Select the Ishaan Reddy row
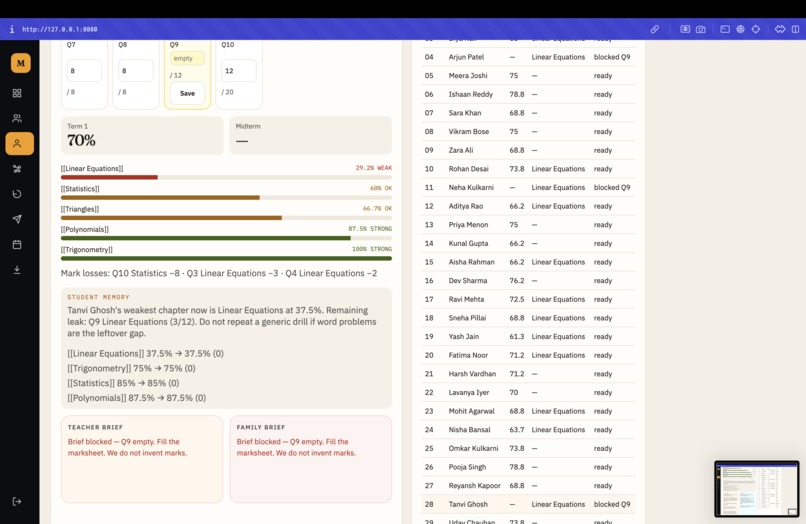This screenshot has width=806, height=524. click(x=528, y=94)
